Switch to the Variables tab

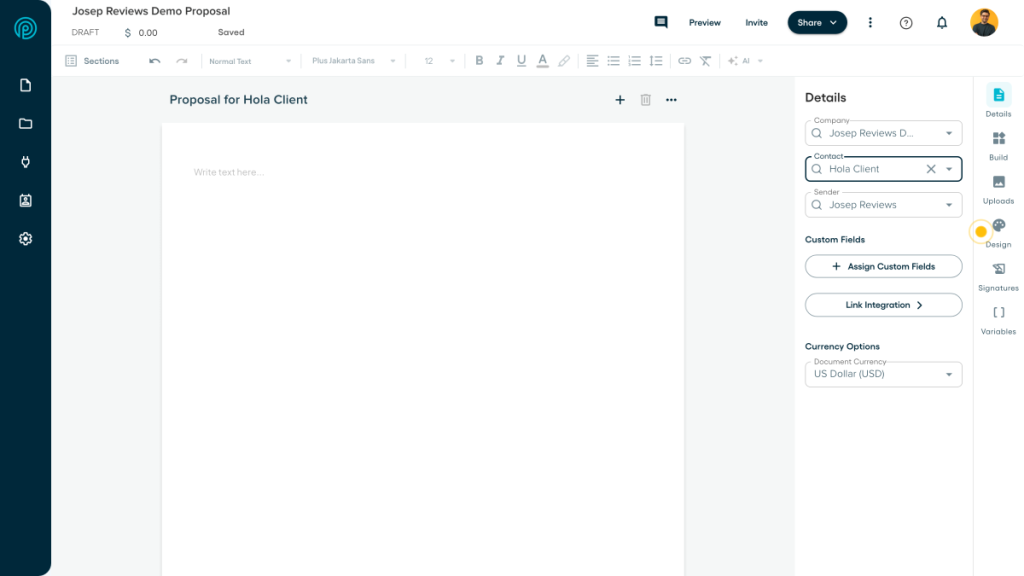[998, 321]
